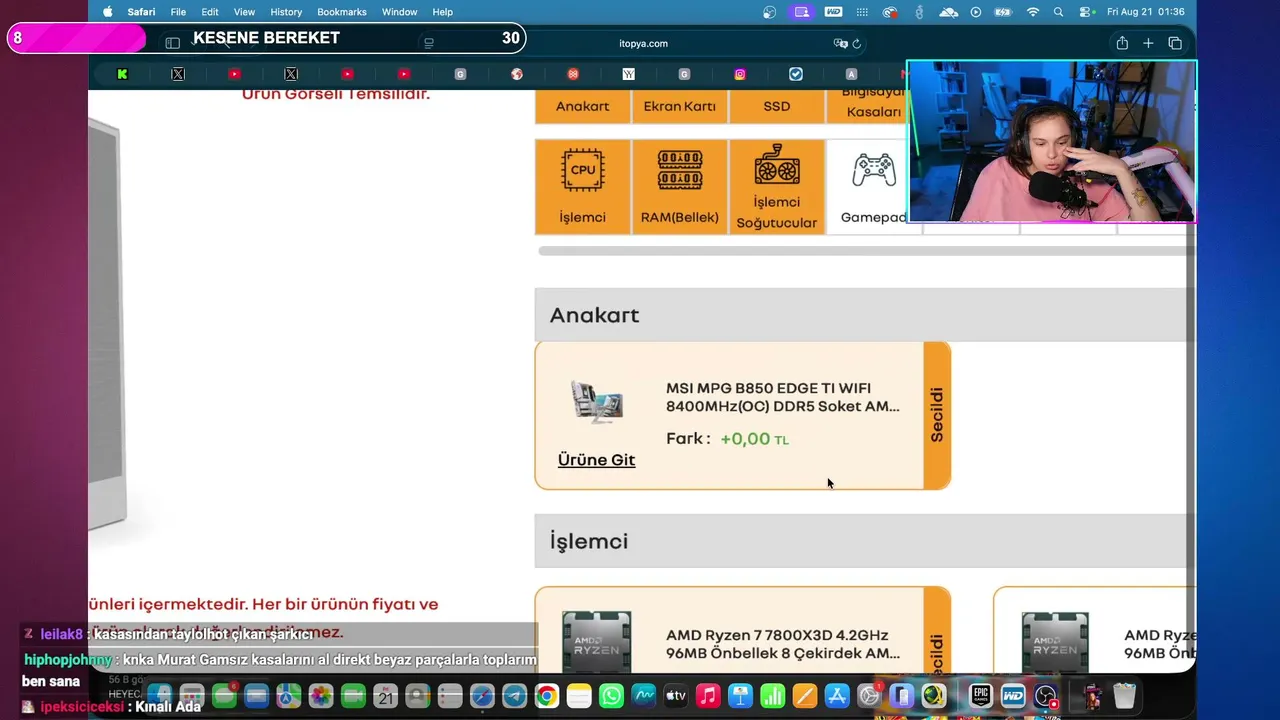The height and width of the screenshot is (720, 1280).
Task: Open the Help menu
Action: [x=442, y=12]
